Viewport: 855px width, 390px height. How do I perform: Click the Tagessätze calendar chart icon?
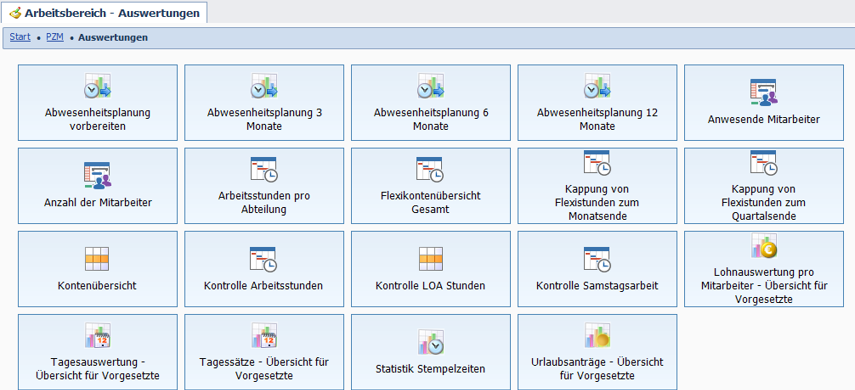coord(264,335)
